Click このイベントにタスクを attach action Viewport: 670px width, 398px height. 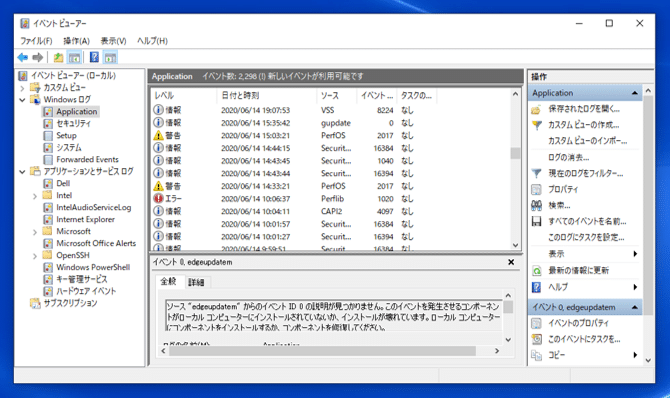pos(584,339)
